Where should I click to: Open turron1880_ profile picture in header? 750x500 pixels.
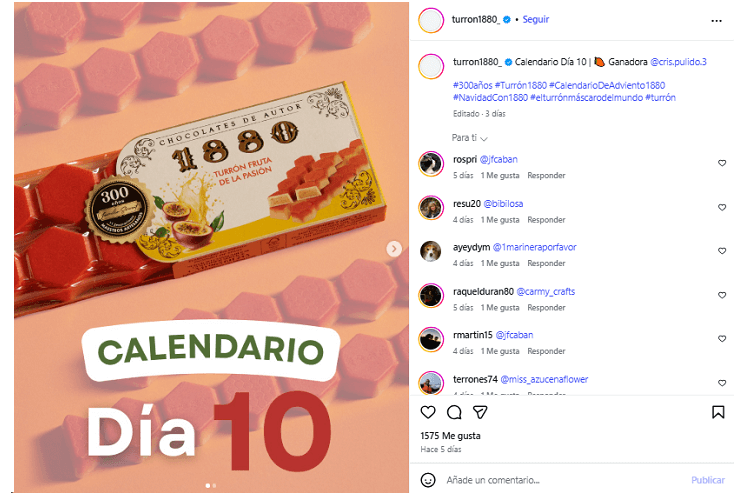click(x=431, y=20)
